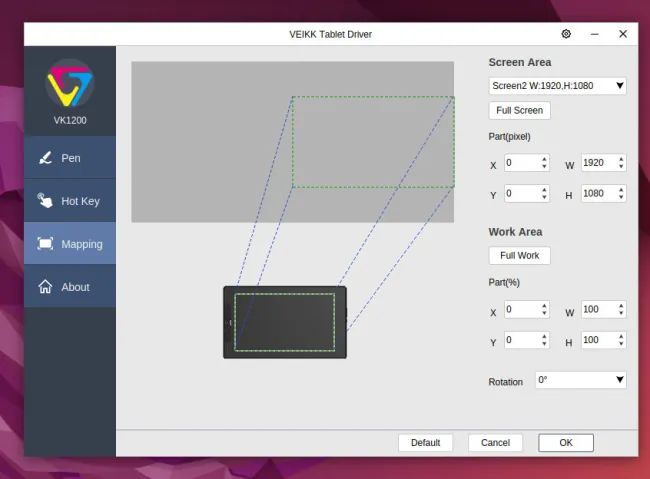Increase Work Area X percent
The image size is (650, 479).
(544, 305)
